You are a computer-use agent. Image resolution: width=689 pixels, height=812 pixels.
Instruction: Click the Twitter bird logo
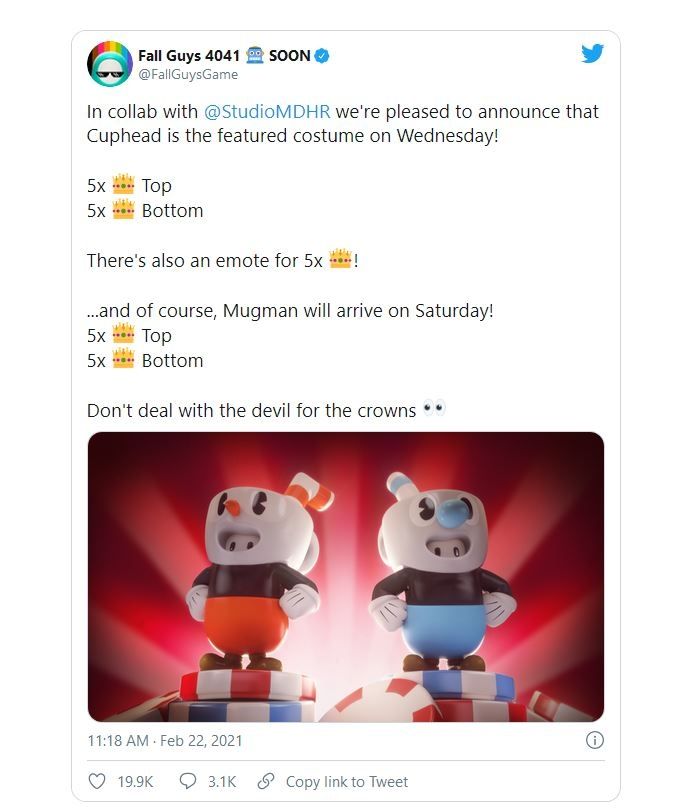click(x=593, y=54)
